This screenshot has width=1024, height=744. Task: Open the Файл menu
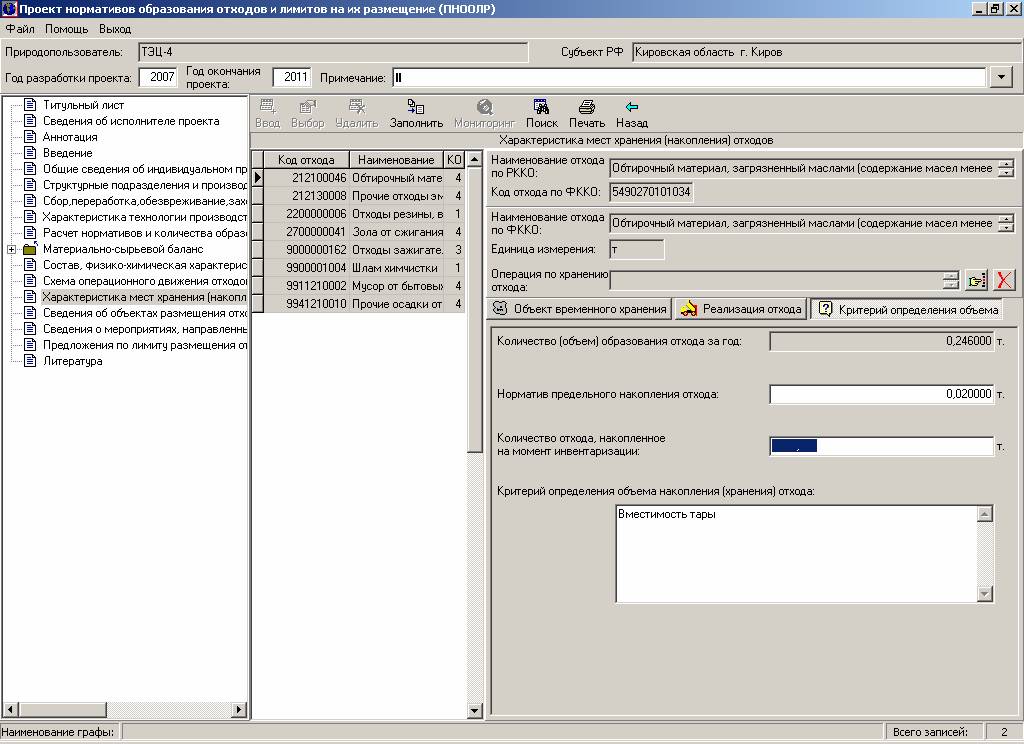(20, 29)
